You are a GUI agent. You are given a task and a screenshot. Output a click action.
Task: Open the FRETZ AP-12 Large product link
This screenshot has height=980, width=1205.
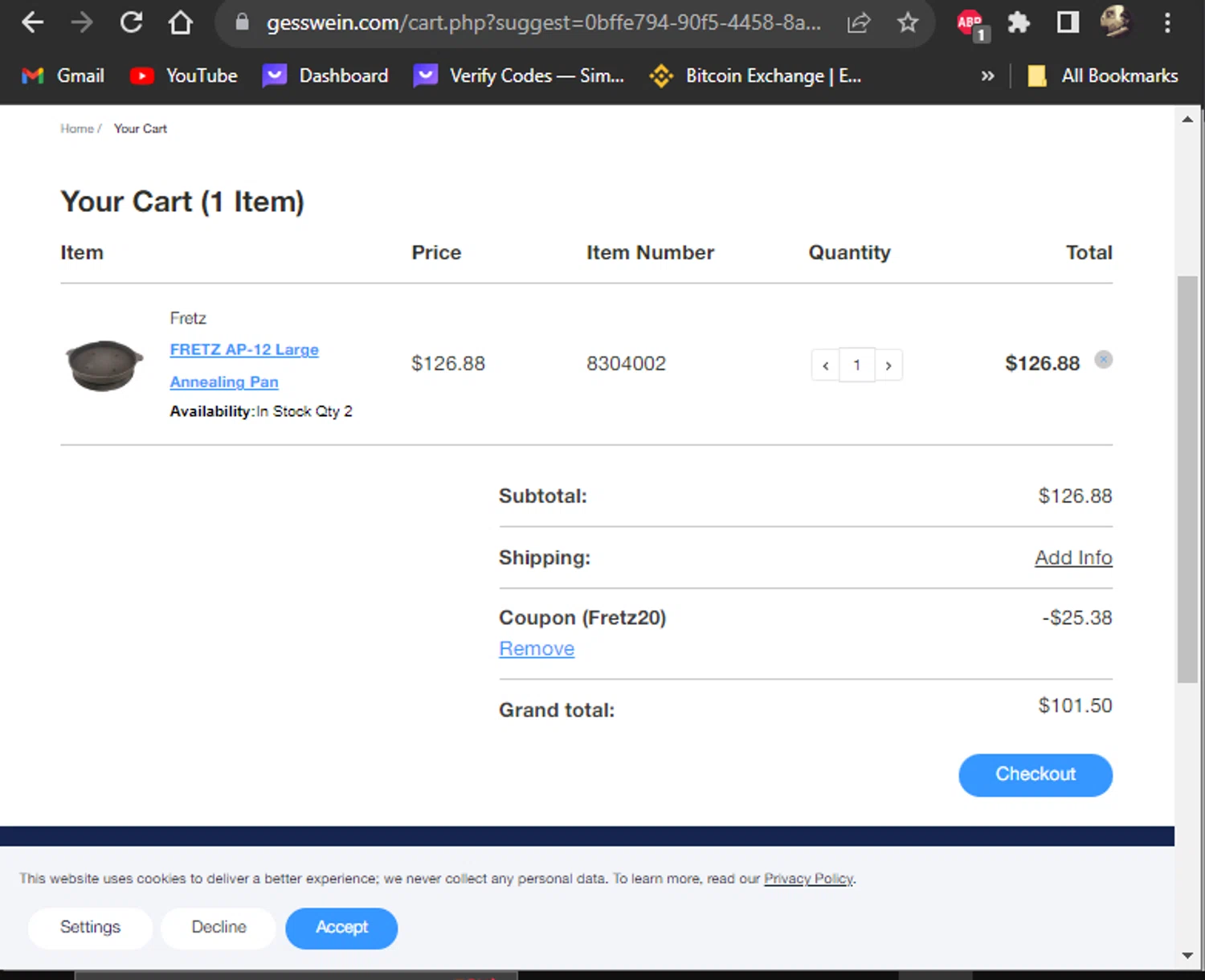tap(244, 365)
